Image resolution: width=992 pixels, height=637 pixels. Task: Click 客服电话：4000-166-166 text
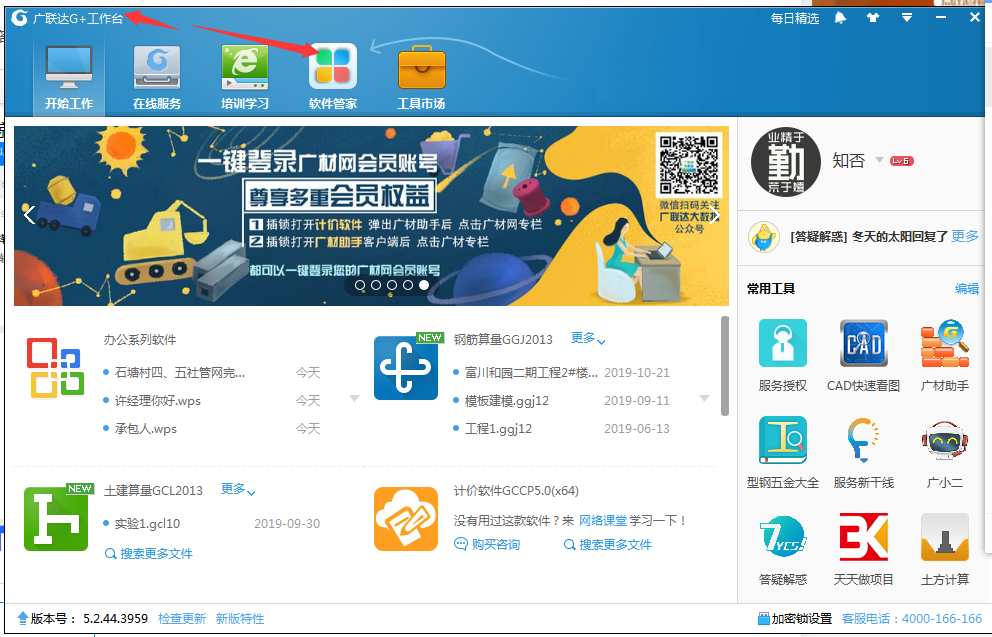click(912, 619)
